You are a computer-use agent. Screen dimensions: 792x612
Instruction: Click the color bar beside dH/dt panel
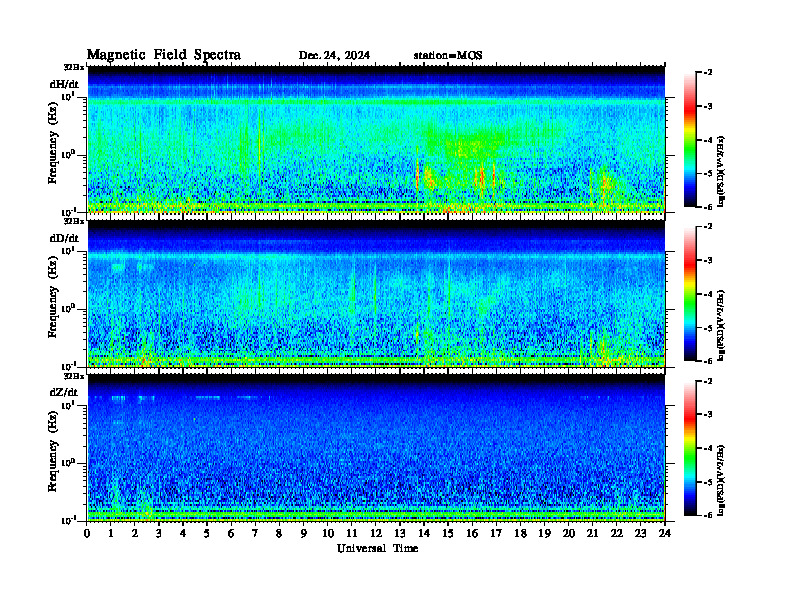[x=690, y=139]
